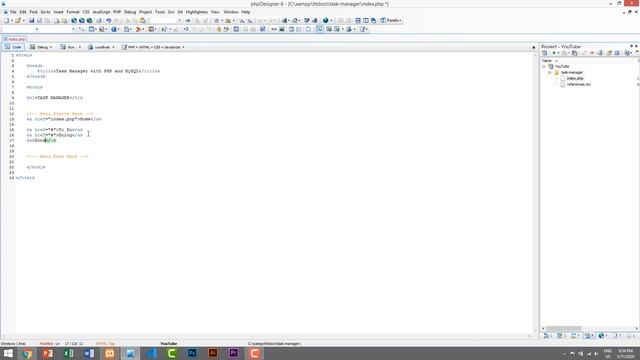Click the first icon in Project panel toolbar

coord(544,53)
